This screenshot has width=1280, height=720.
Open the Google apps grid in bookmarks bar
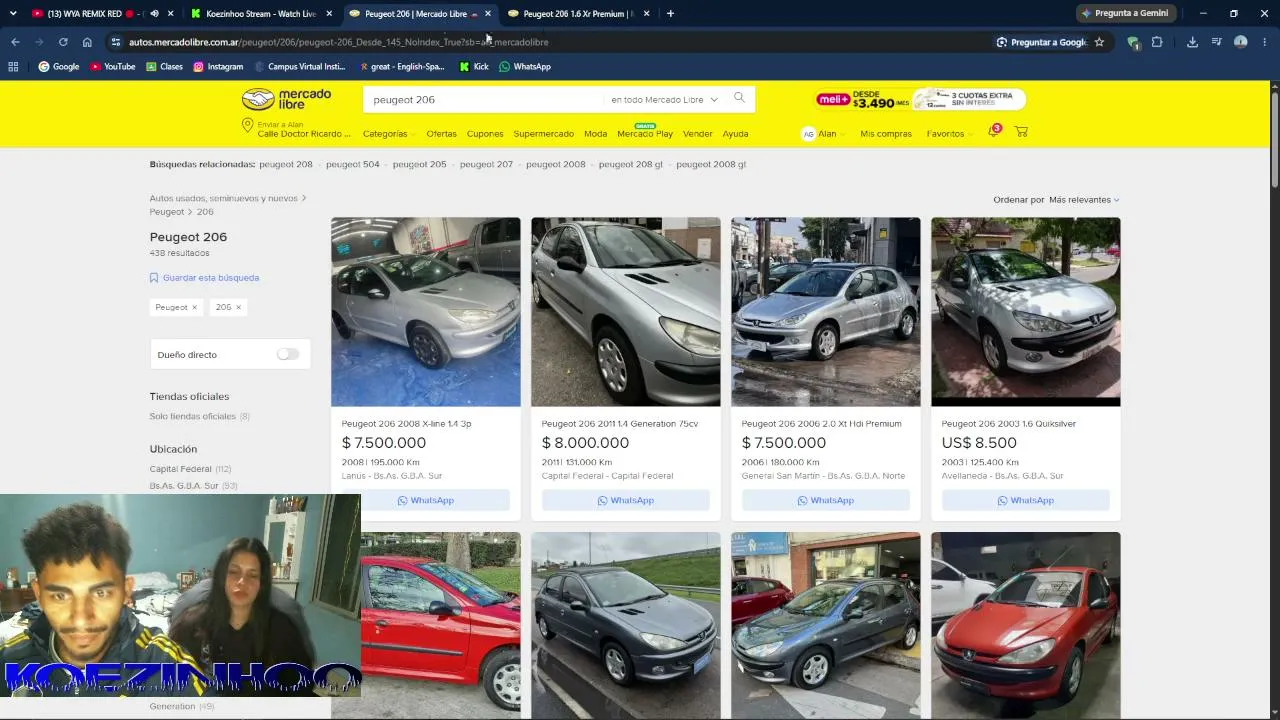[x=13, y=67]
